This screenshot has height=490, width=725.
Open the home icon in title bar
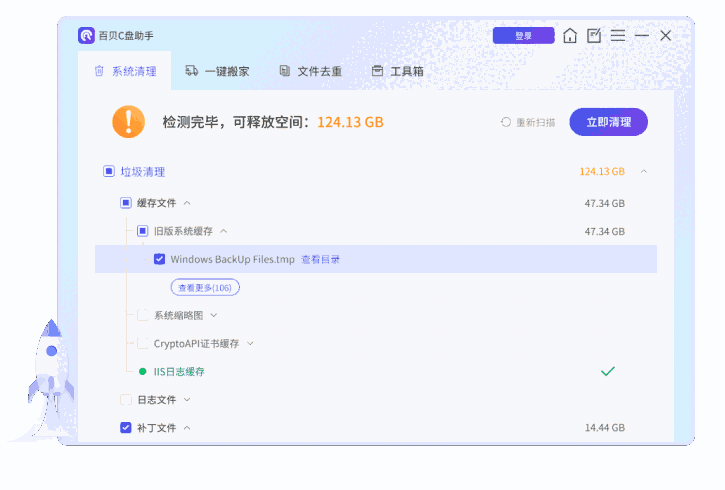tap(570, 35)
